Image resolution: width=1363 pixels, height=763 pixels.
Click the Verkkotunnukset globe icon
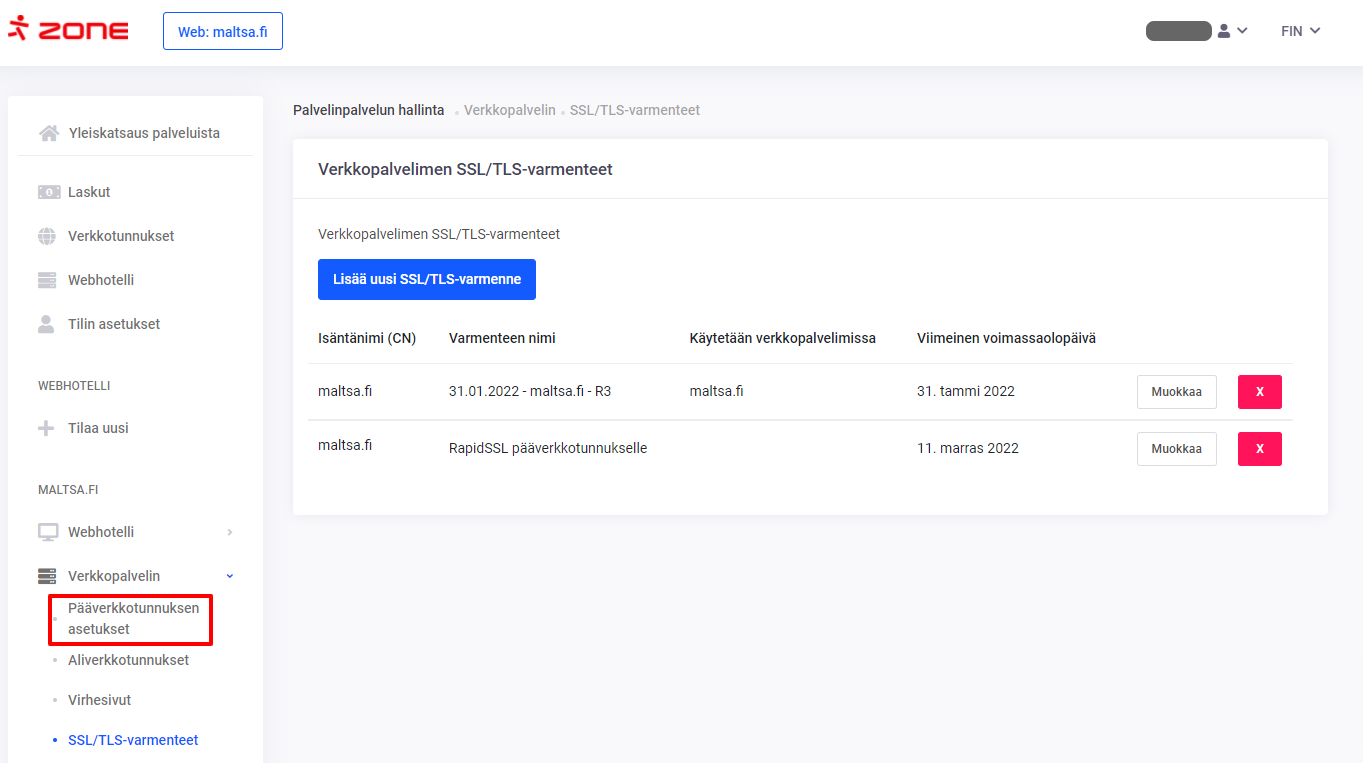[47, 236]
